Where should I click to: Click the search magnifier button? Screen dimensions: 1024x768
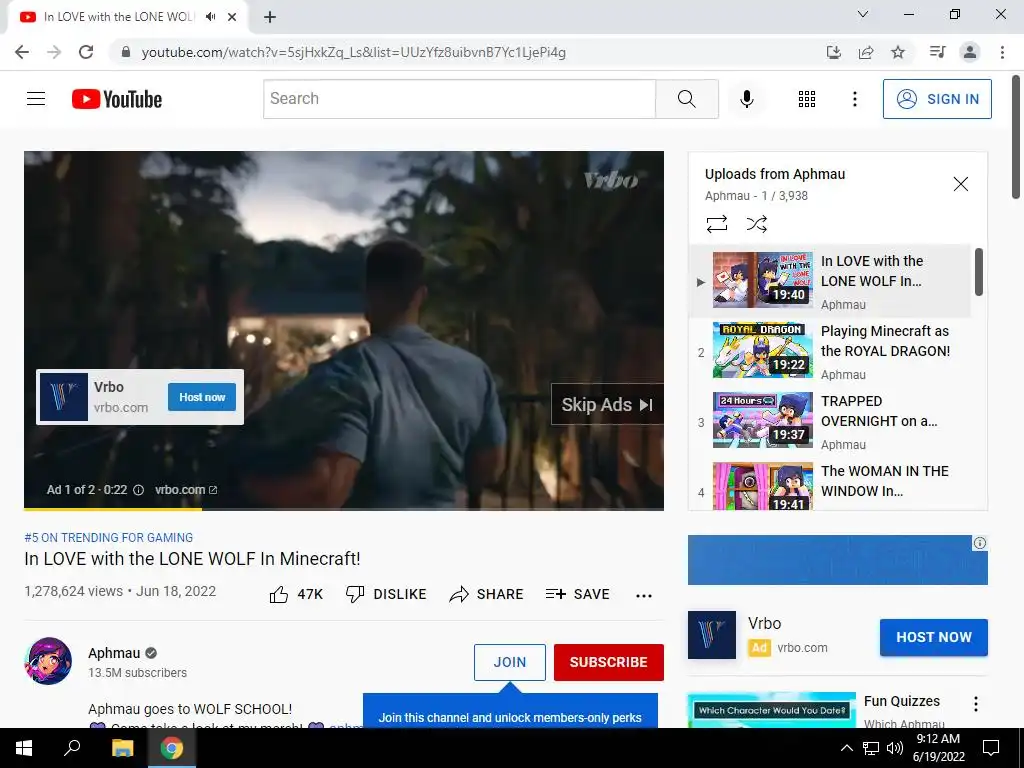[686, 99]
